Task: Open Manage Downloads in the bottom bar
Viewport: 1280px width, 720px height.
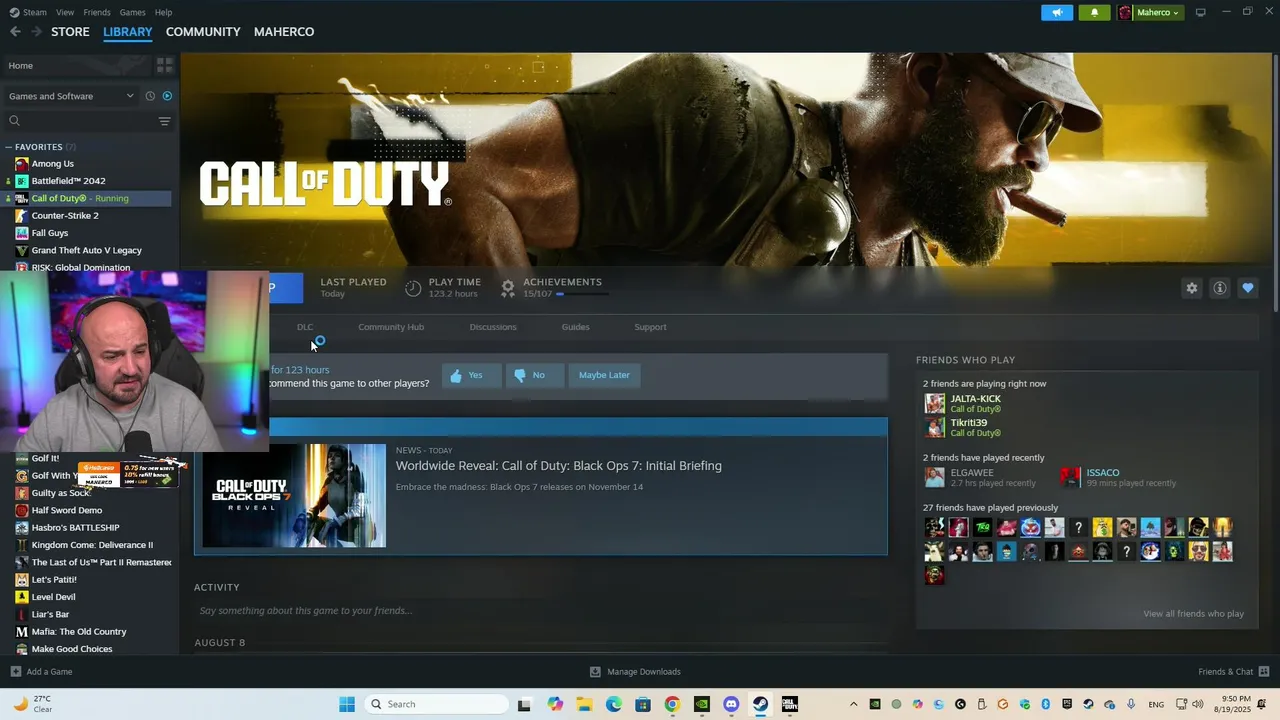Action: point(635,672)
